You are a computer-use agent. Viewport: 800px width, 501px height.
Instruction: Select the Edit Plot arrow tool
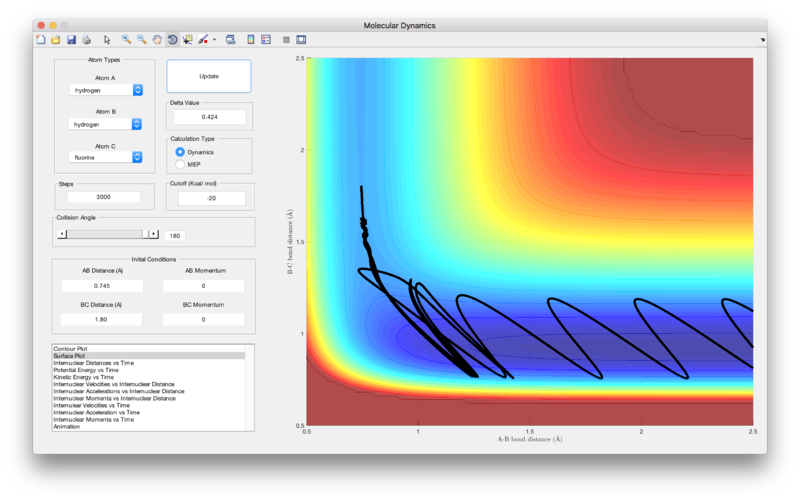107,39
